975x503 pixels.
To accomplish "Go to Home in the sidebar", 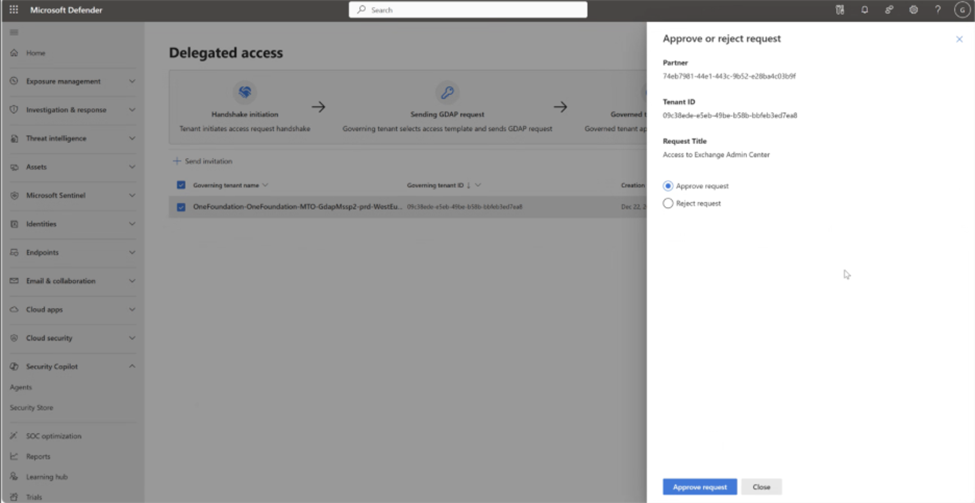I will click(x=35, y=53).
